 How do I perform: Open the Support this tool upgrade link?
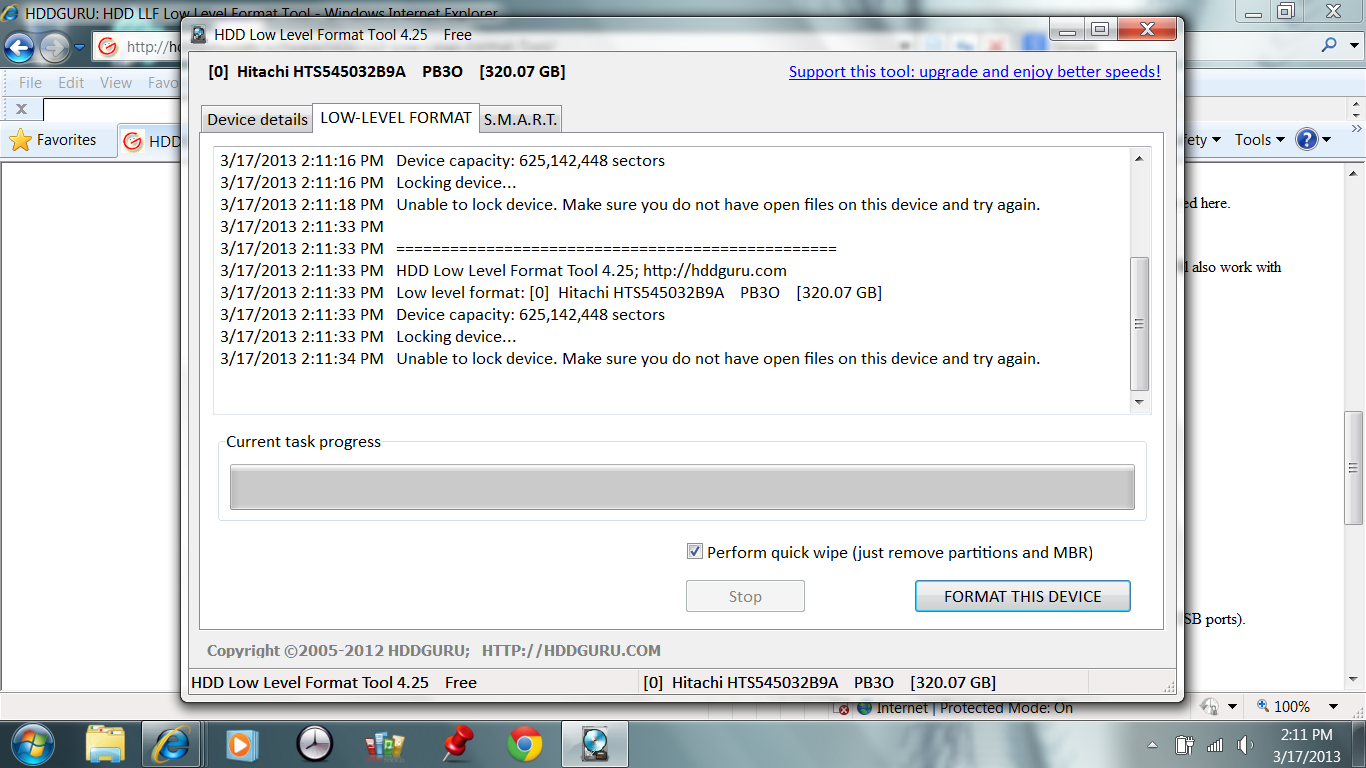[974, 72]
